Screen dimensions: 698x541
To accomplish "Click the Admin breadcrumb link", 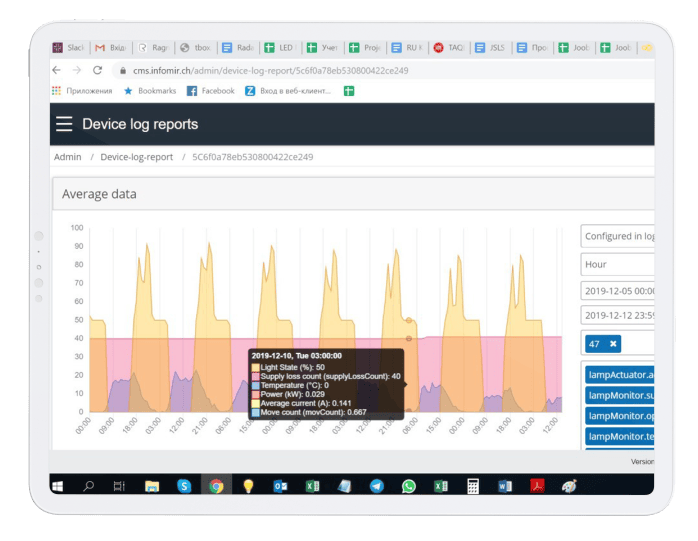I will click(68, 157).
